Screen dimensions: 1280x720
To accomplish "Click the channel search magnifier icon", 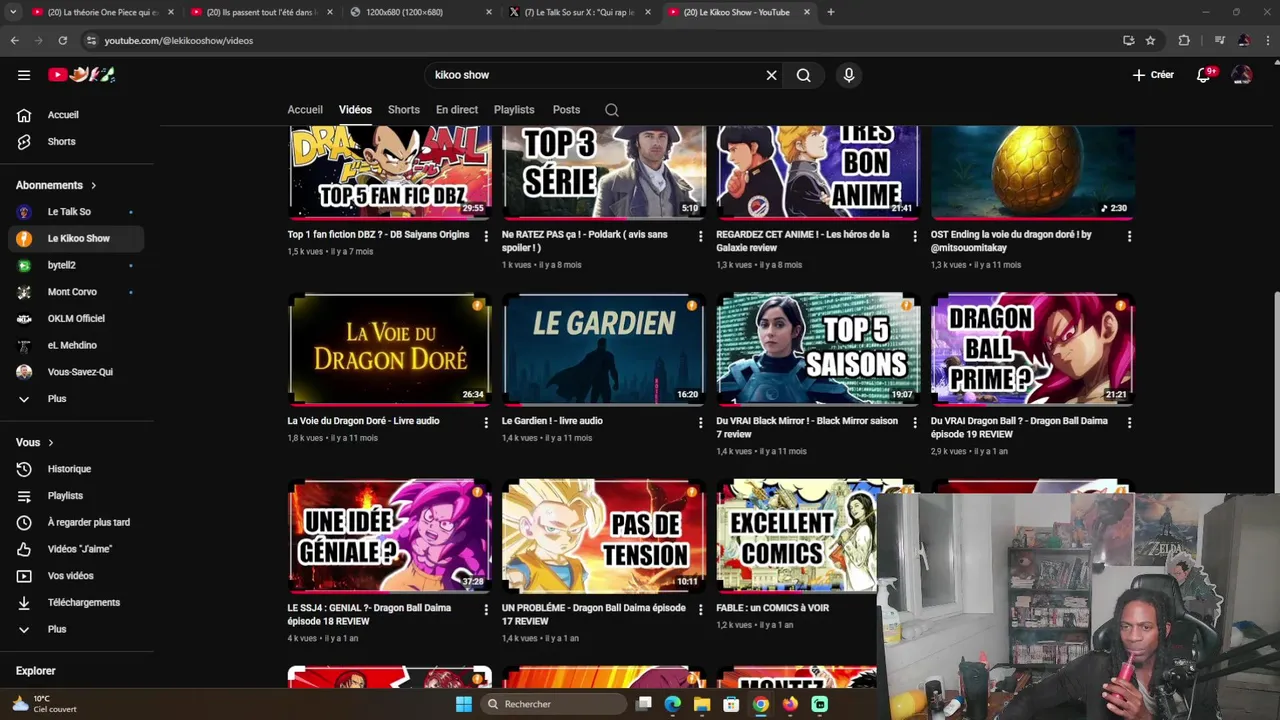I will coord(612,110).
